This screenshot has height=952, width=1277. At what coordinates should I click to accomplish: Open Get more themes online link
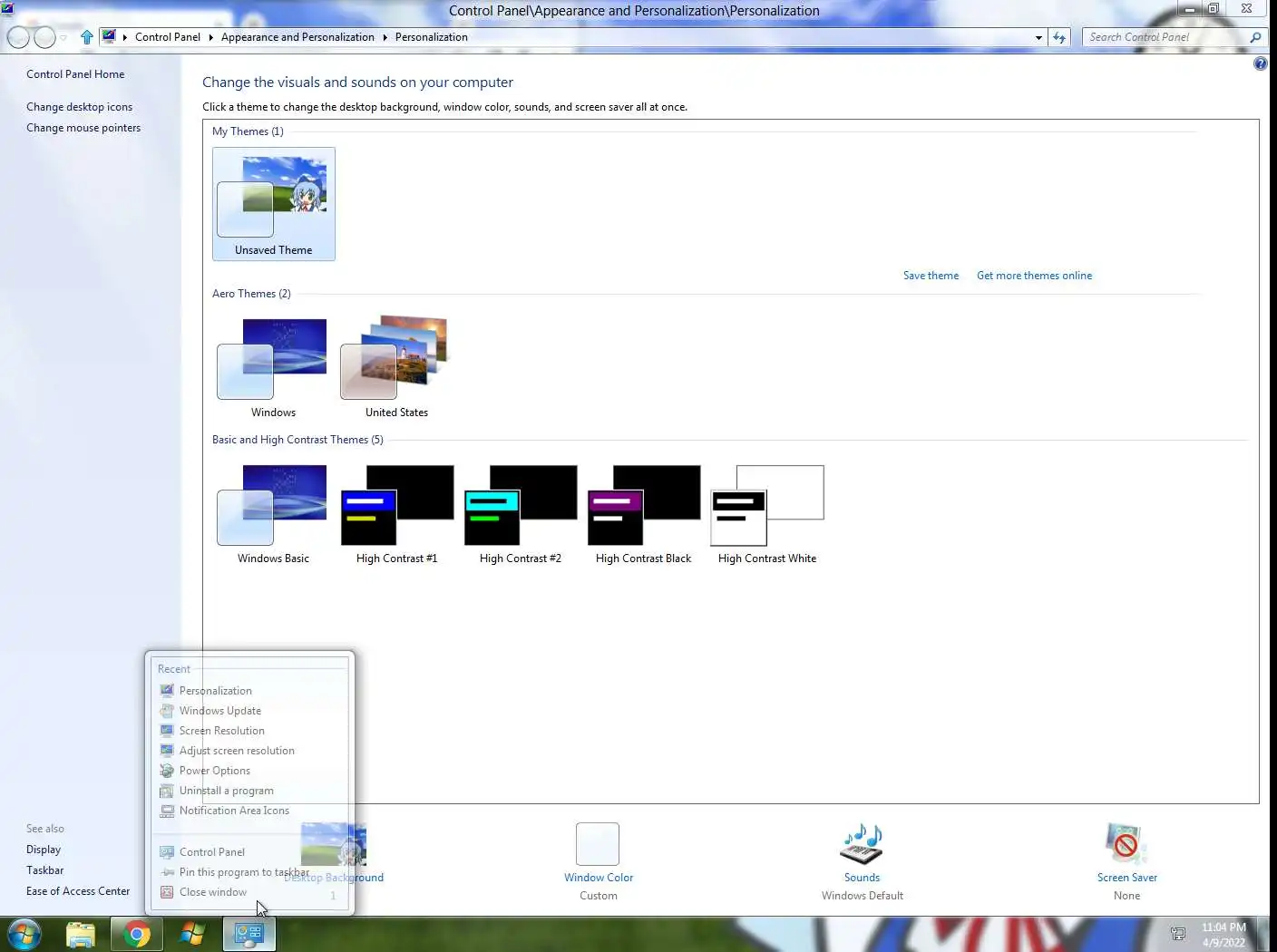click(1034, 276)
